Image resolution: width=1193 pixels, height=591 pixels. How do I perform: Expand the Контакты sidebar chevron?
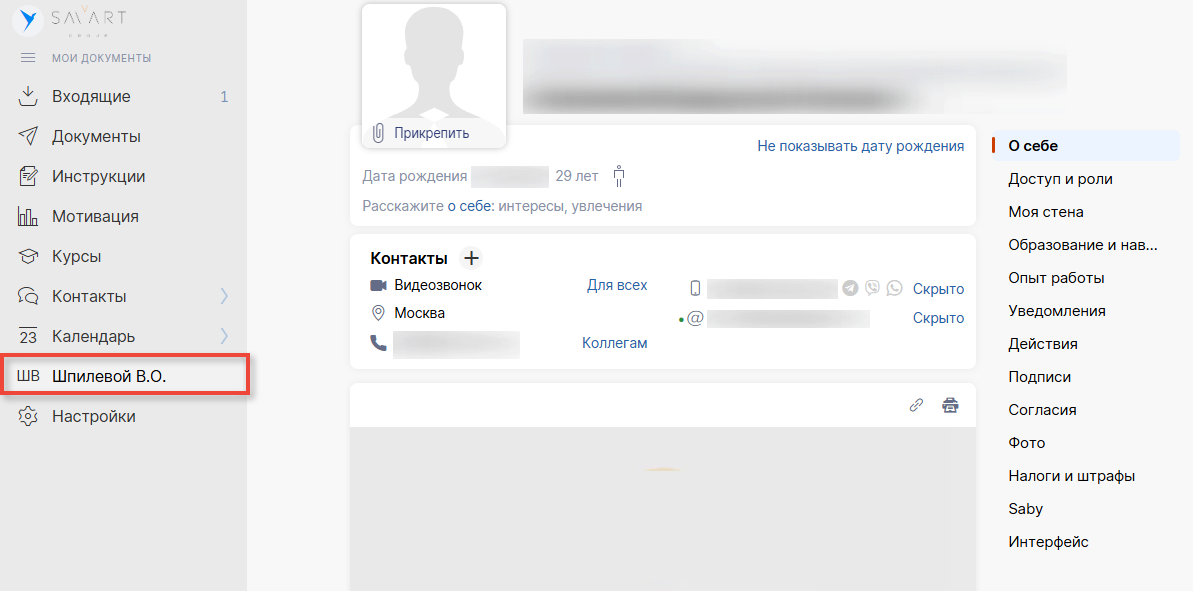[x=224, y=296]
